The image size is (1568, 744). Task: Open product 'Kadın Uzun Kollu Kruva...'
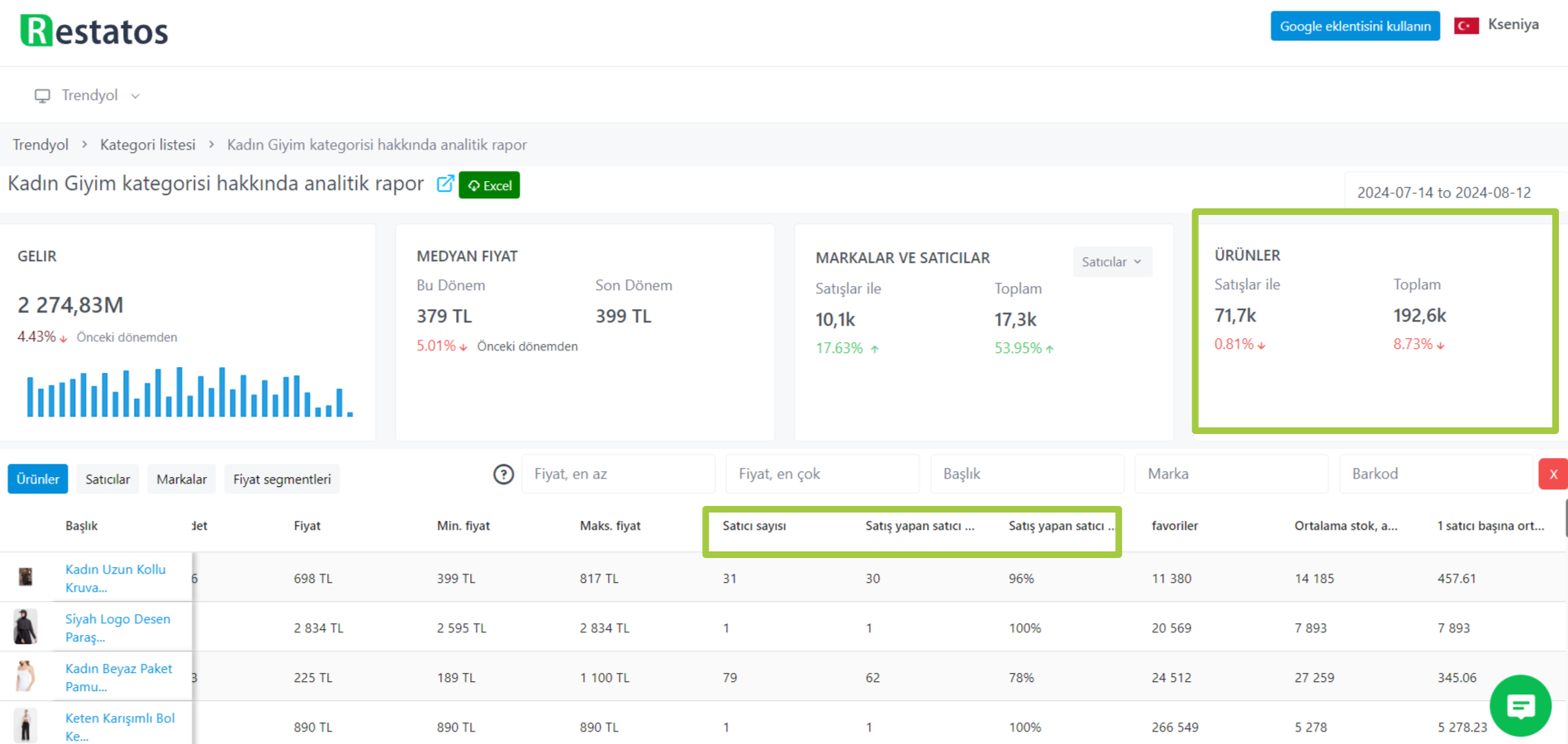point(116,578)
